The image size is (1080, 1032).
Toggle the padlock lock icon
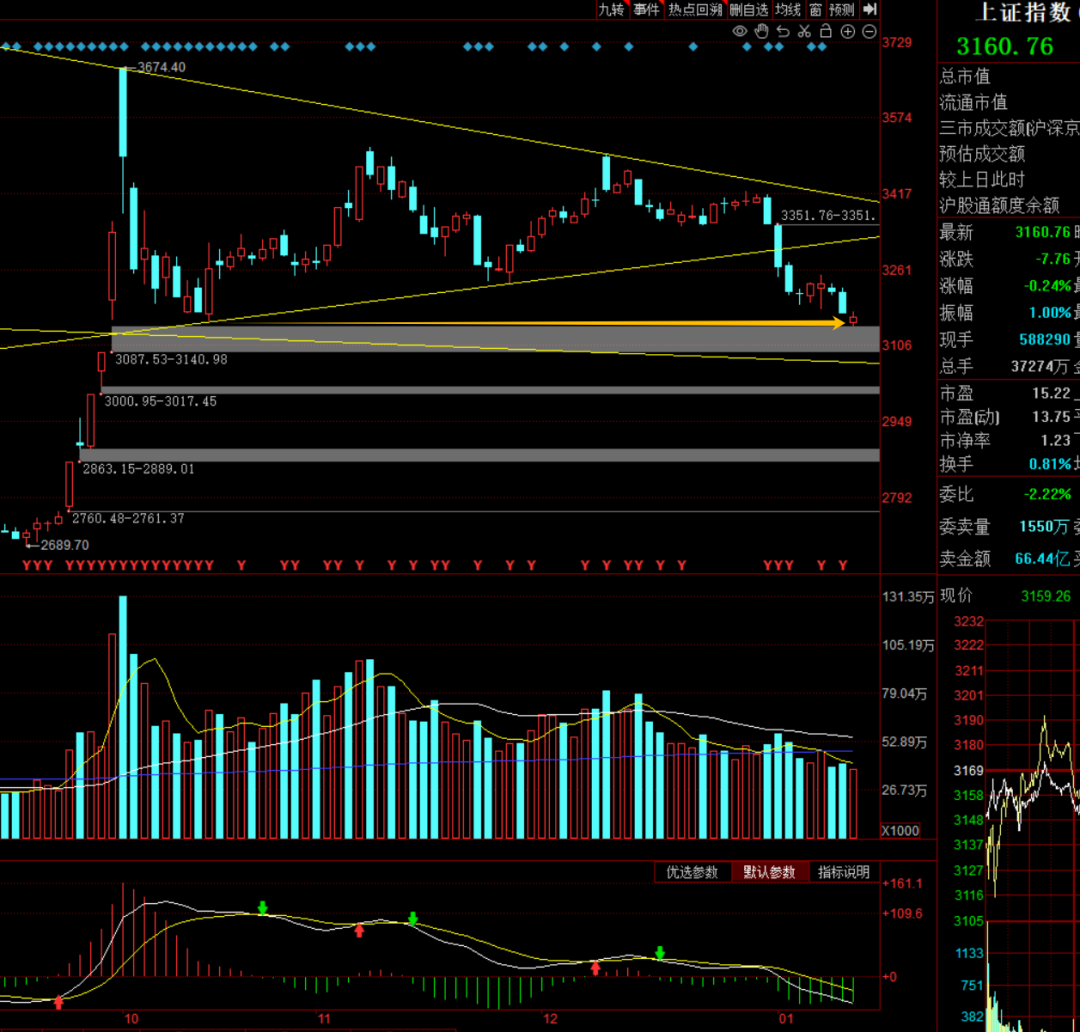click(x=826, y=31)
